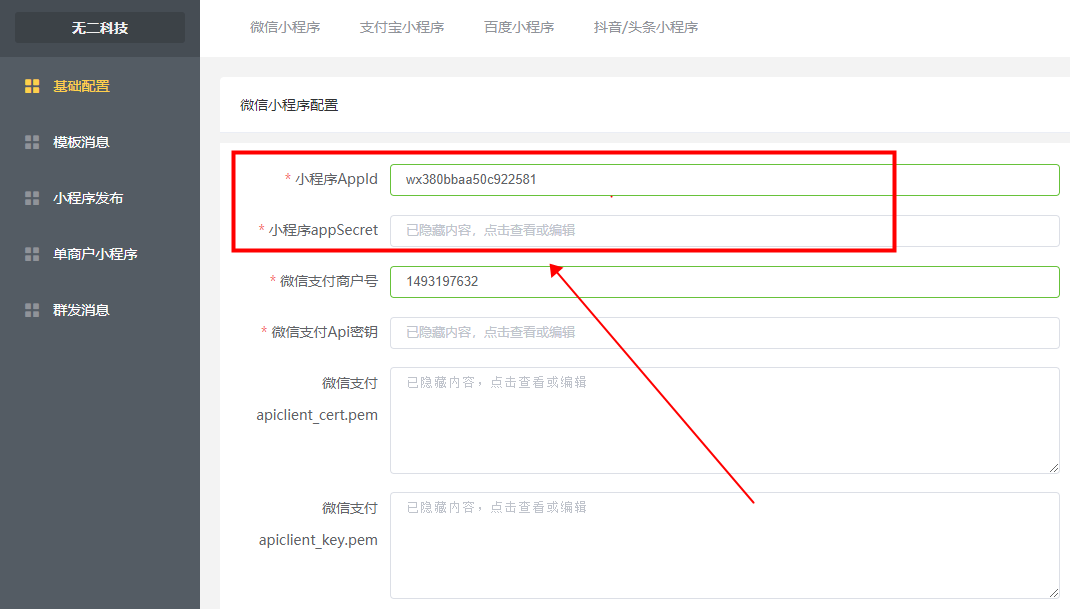1070x609 pixels.
Task: Click the 小程序发布 grid icon
Action: click(x=32, y=198)
